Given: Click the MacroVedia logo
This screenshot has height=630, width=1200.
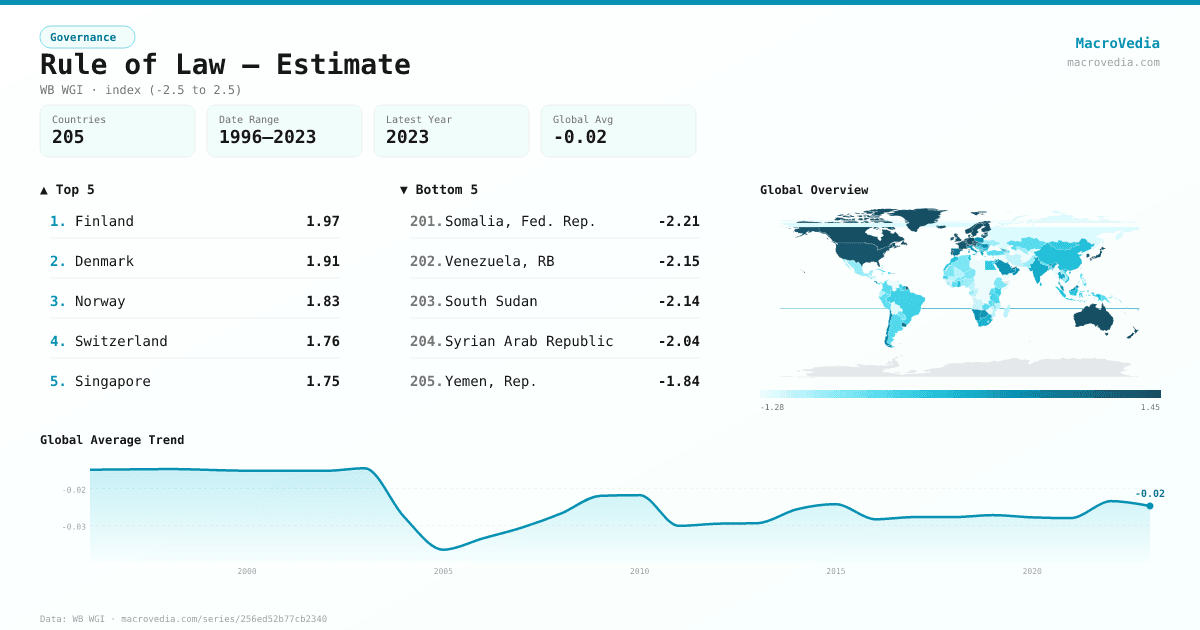Looking at the screenshot, I should coord(1117,42).
